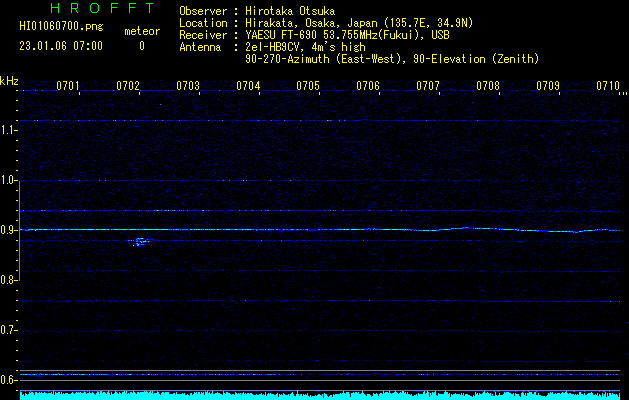The width and height of the screenshot is (629, 400).
Task: Click the meteor count value 0
Action: coord(142,46)
